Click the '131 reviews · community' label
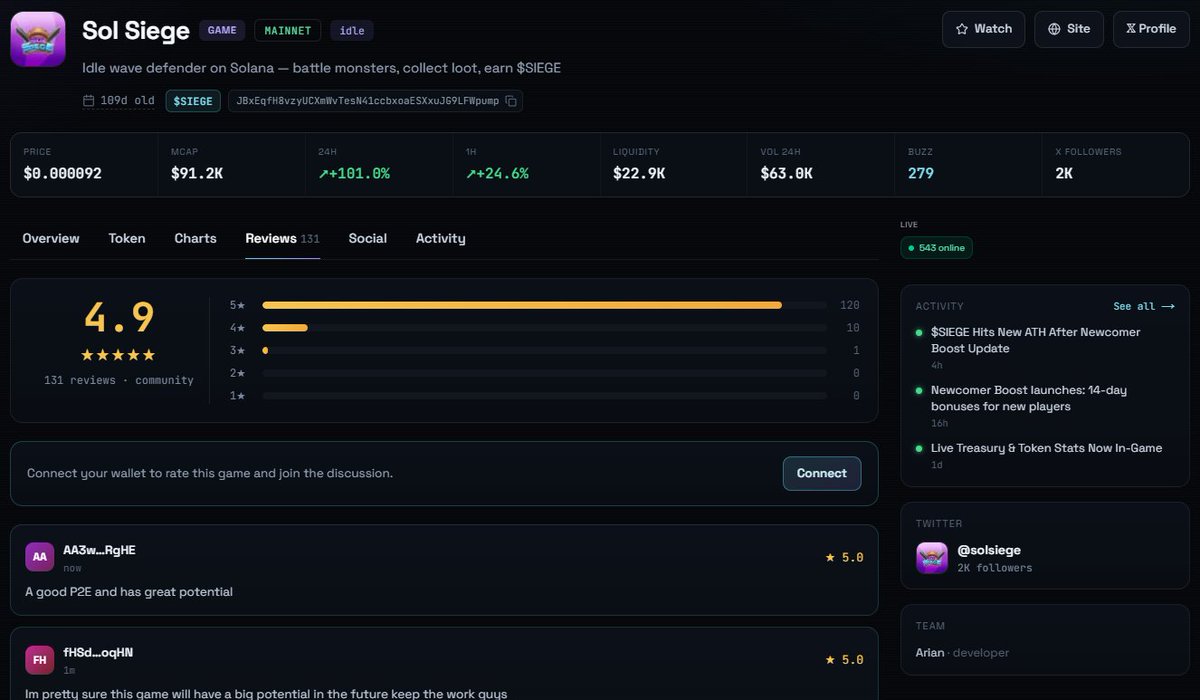 pos(119,380)
